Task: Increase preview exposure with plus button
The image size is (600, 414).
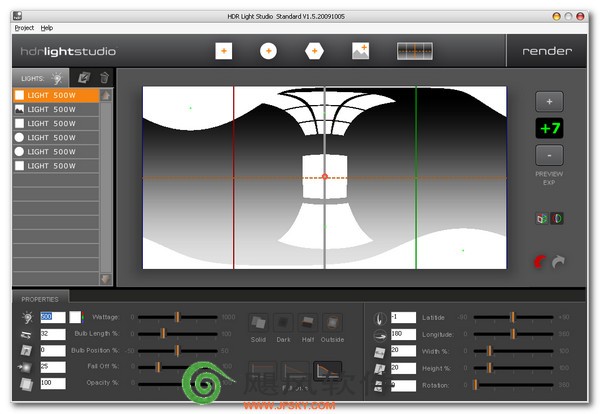Action: coord(549,102)
